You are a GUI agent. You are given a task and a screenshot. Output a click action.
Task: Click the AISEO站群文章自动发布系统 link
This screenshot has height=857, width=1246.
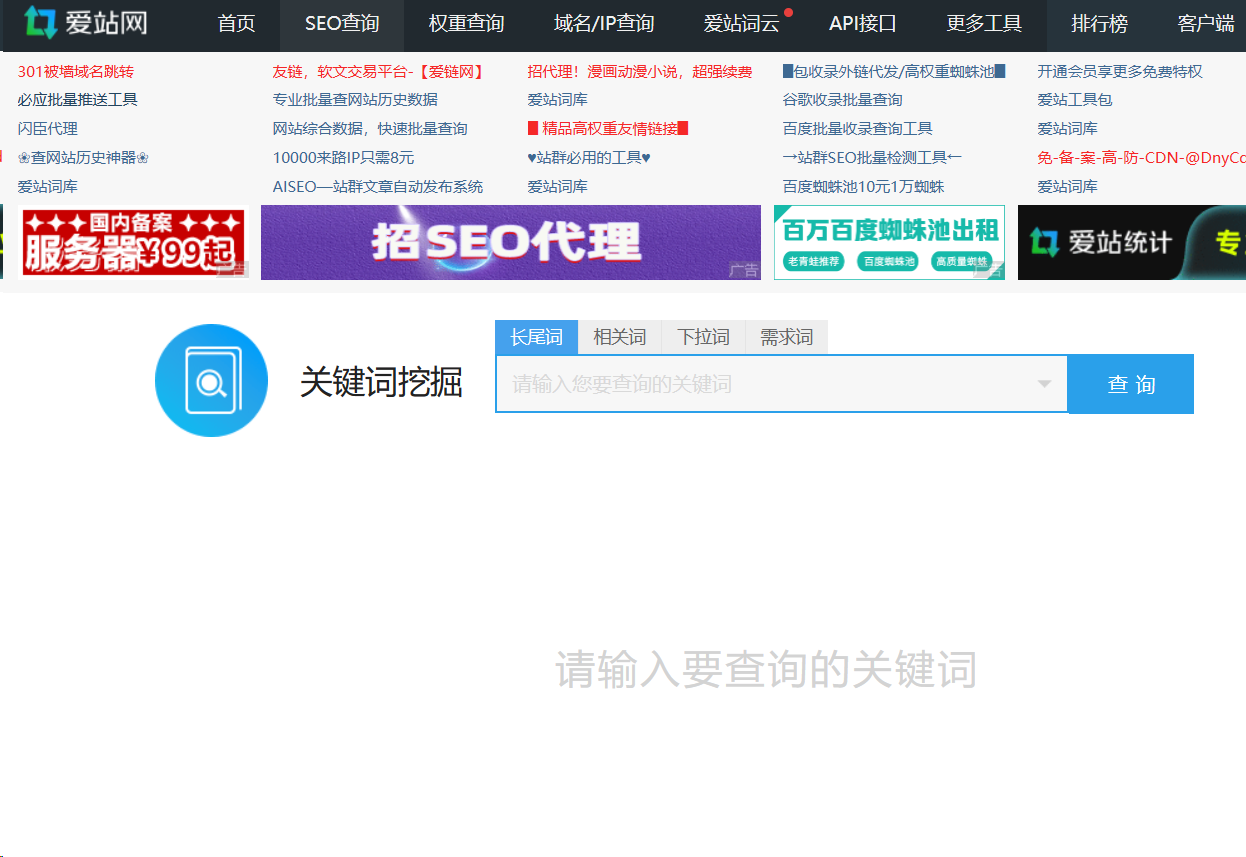(x=378, y=186)
